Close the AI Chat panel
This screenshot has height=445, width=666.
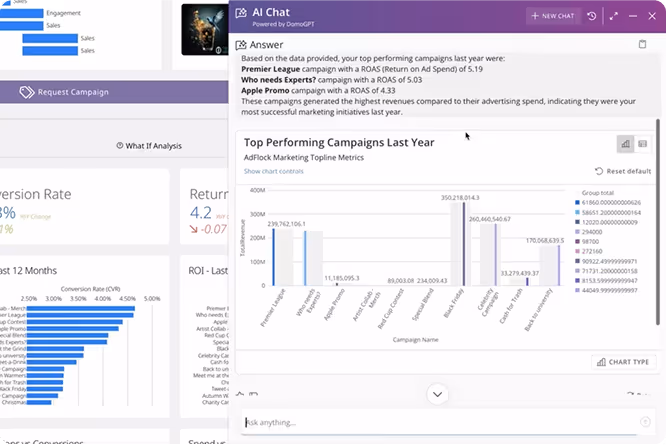click(x=652, y=16)
